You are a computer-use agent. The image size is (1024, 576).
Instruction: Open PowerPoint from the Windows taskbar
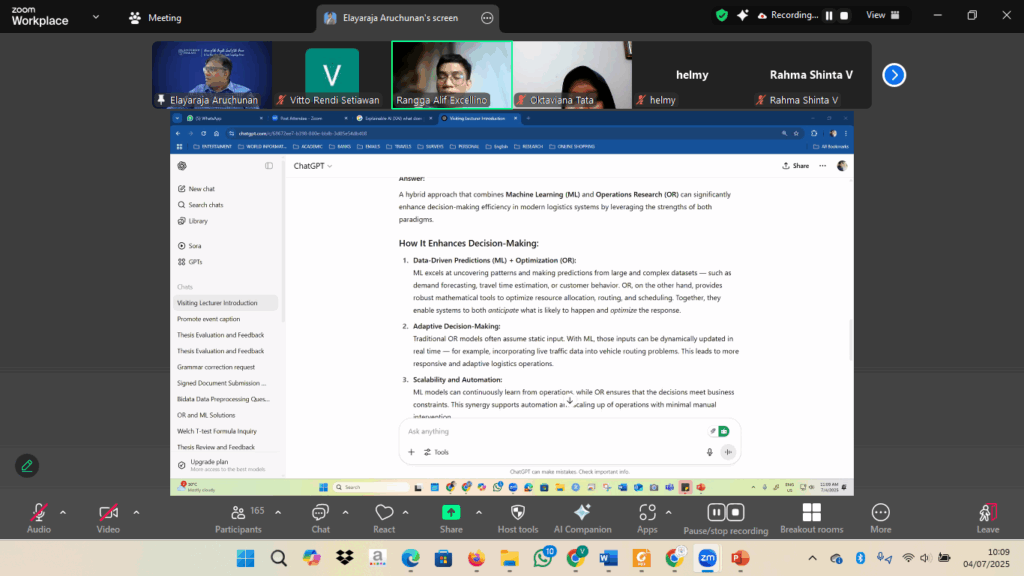[740, 558]
